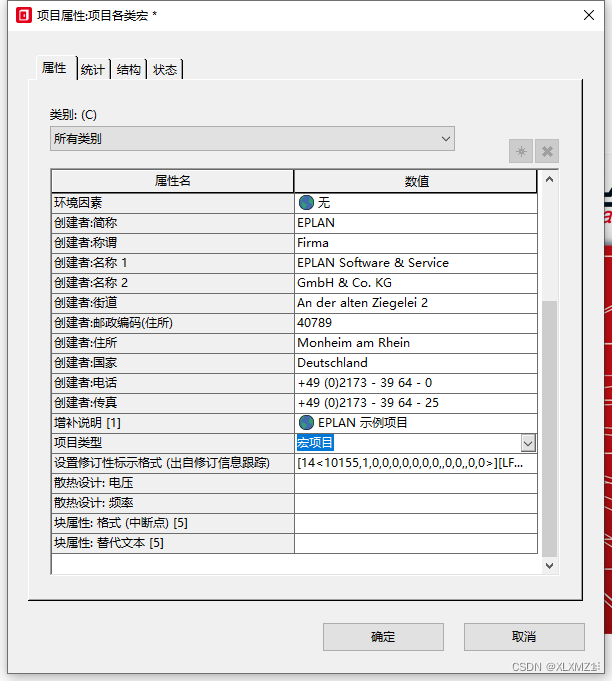Click the delete property X icon
The height and width of the screenshot is (681, 612).
[547, 151]
